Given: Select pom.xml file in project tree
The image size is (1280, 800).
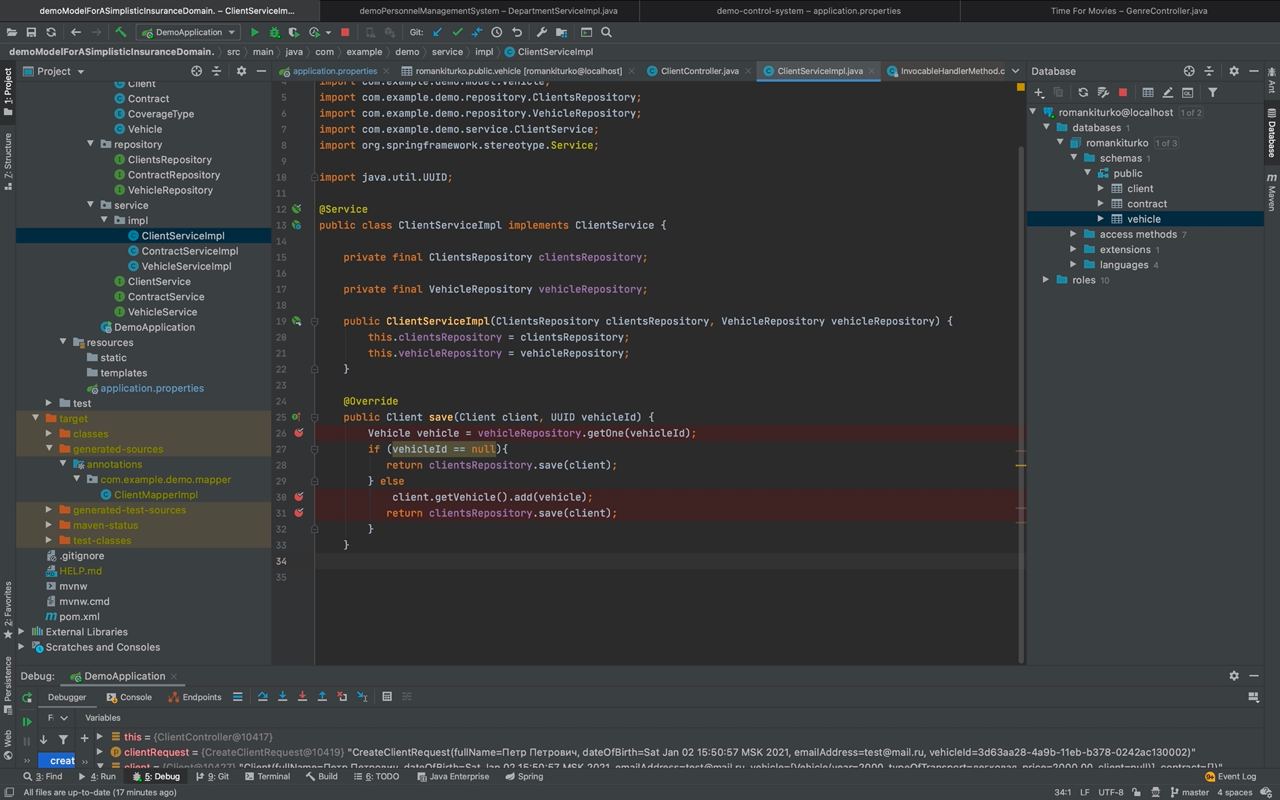Looking at the screenshot, I should click(x=72, y=617).
